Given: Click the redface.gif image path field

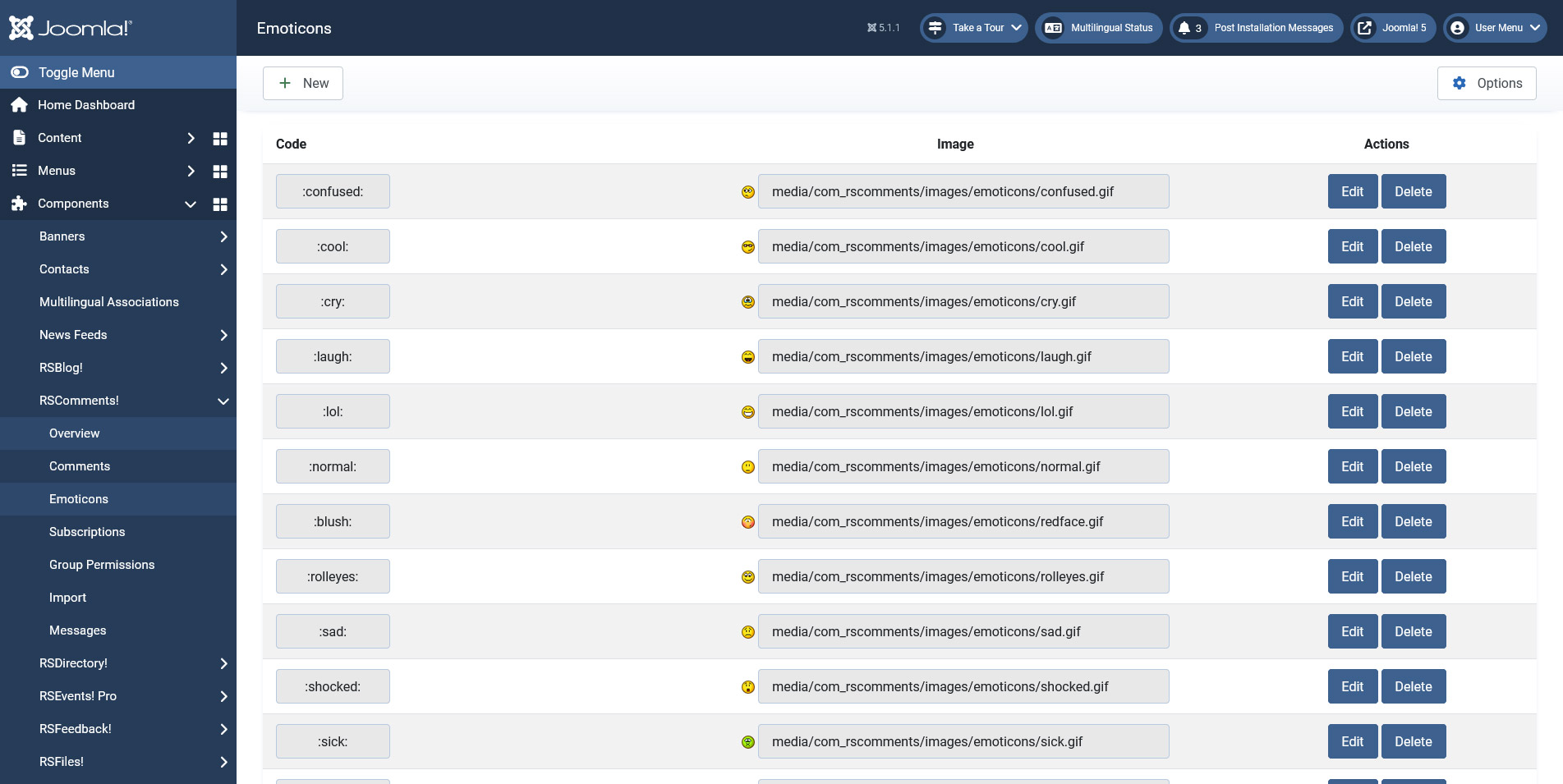Looking at the screenshot, I should point(963,521).
